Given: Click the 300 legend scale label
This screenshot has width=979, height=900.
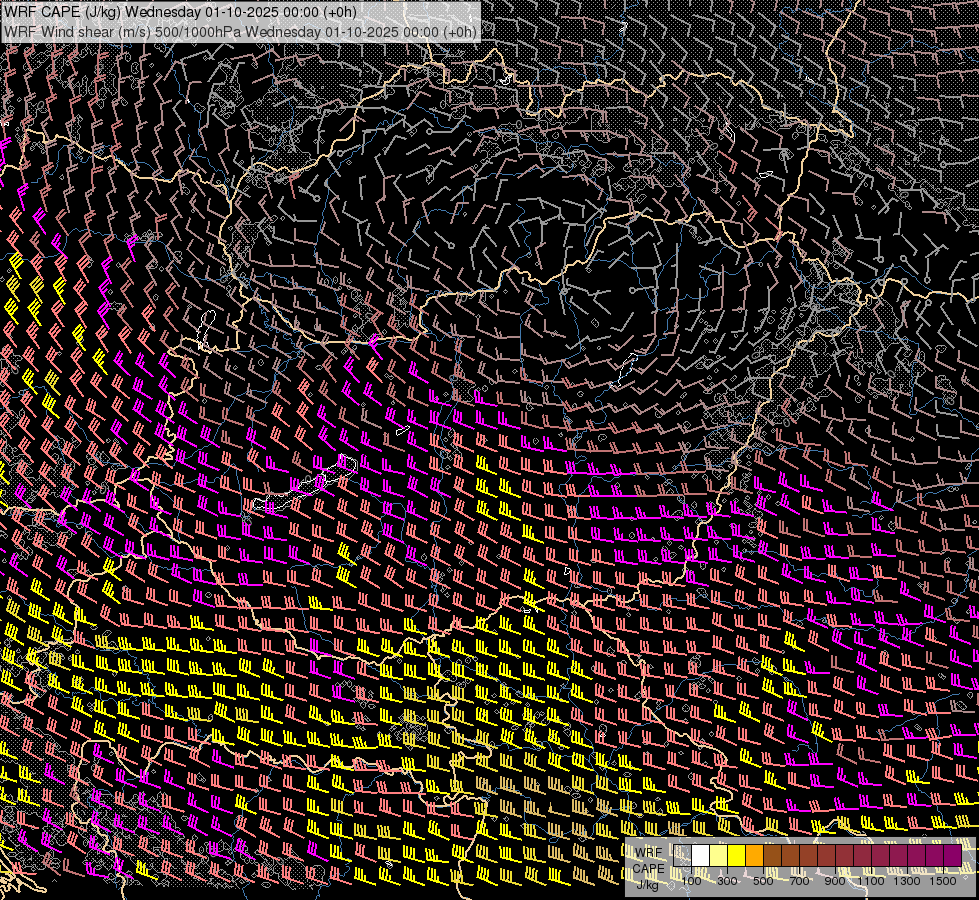Looking at the screenshot, I should [x=727, y=881].
